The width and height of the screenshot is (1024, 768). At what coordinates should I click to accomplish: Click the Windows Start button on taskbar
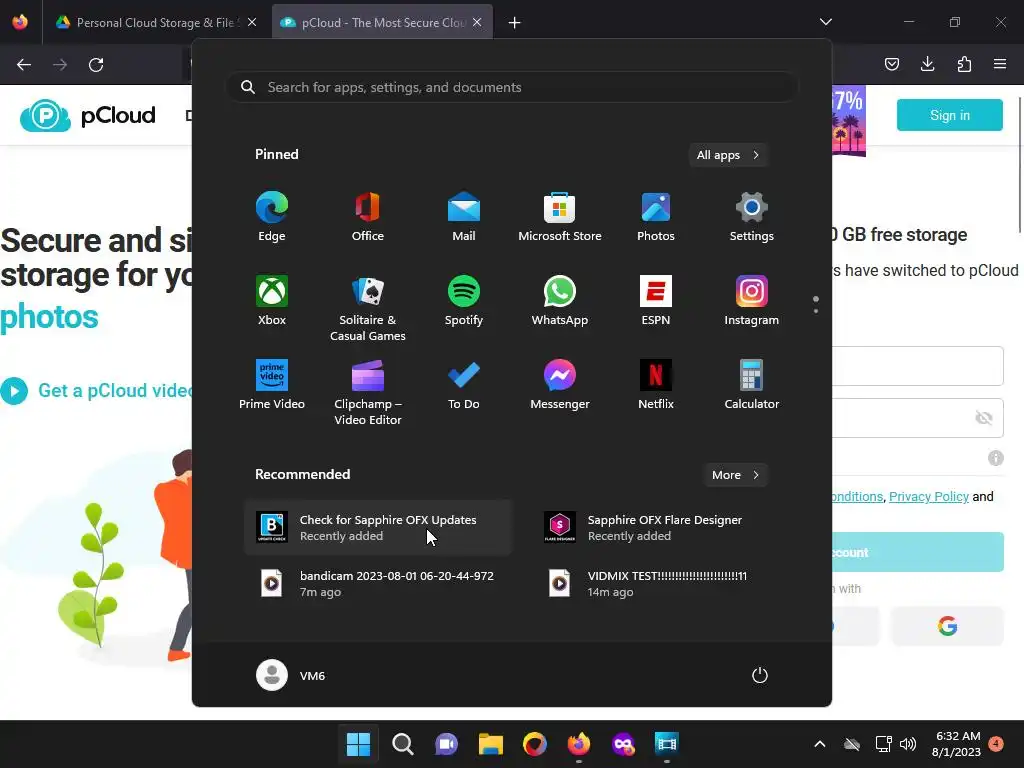[x=358, y=744]
